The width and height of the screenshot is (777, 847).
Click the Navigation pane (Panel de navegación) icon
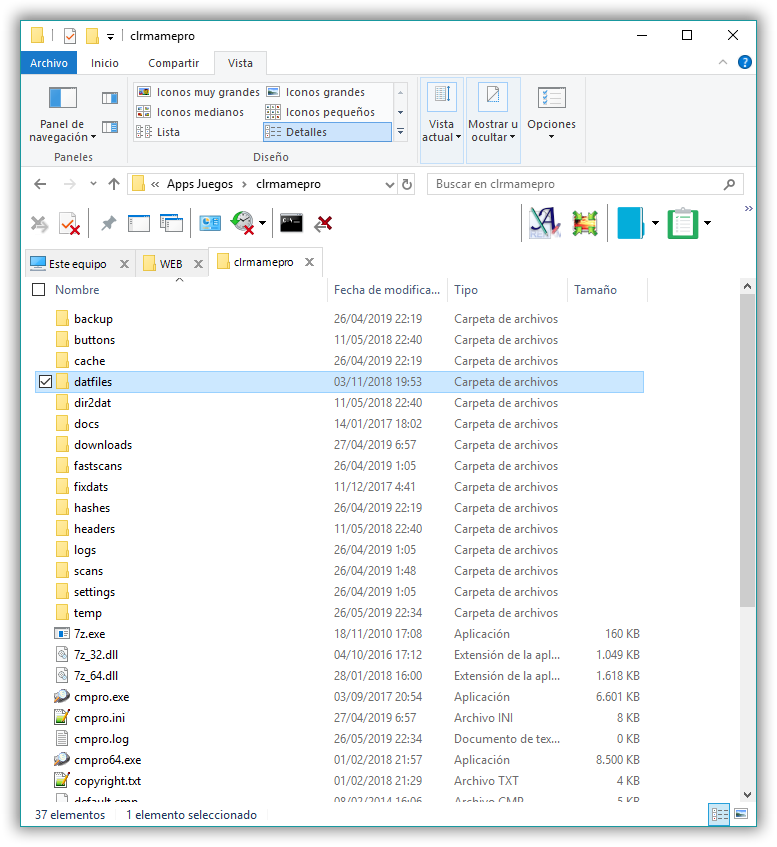[63, 98]
